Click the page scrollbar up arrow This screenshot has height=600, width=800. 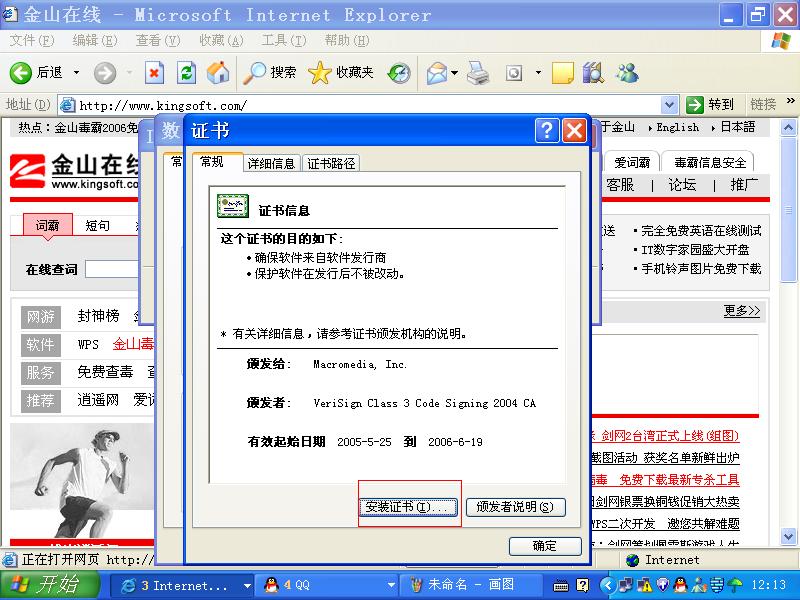(x=788, y=127)
